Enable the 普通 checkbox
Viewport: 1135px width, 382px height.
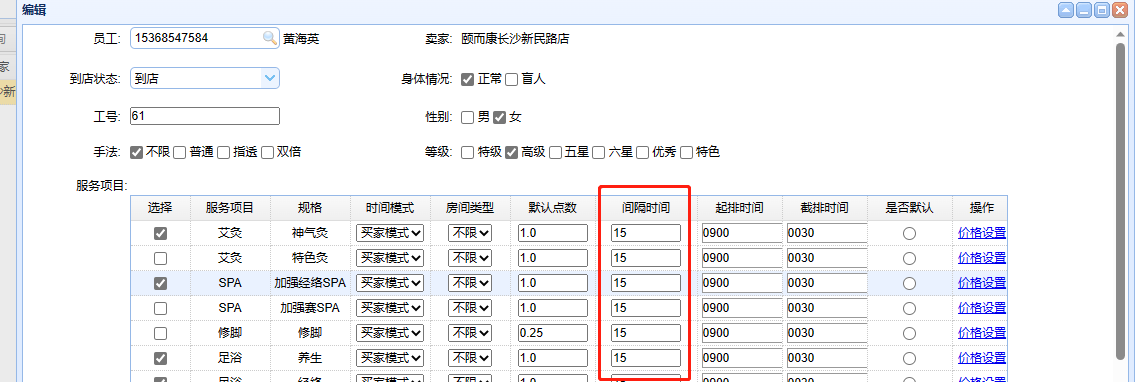click(x=180, y=153)
